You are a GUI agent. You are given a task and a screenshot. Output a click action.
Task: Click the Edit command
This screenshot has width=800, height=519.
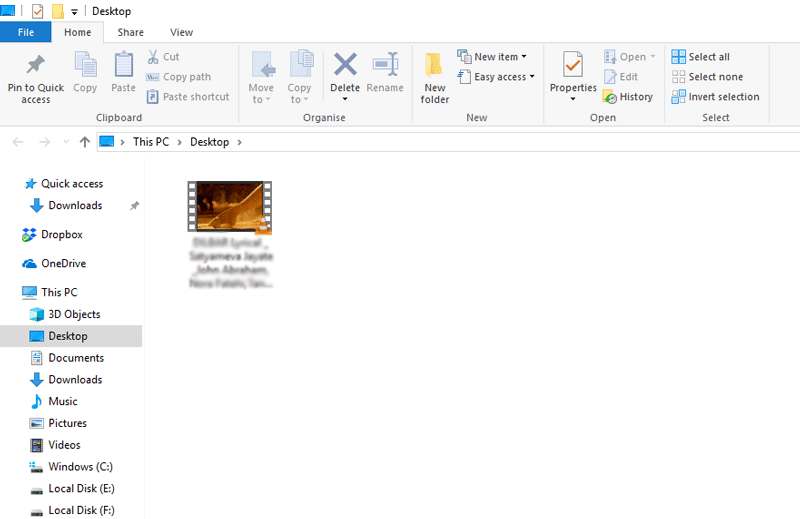tap(621, 77)
